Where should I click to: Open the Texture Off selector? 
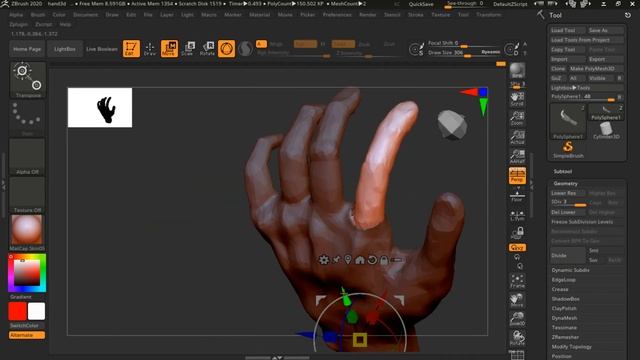pos(27,195)
